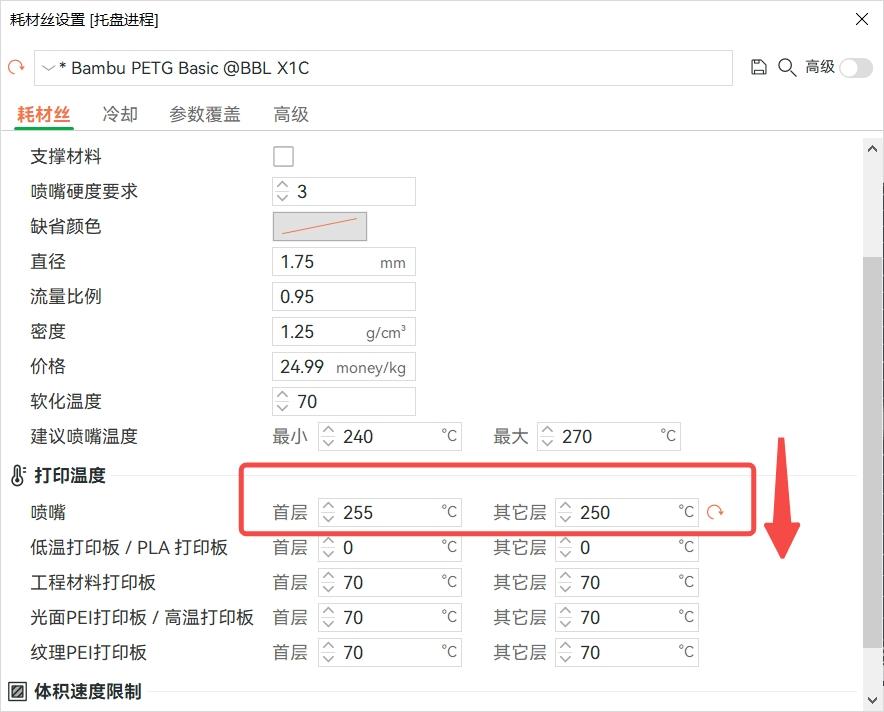This screenshot has height=712, width=884.
Task: Adjust the 工程材料打印板 其它层 stepper
Action: pyautogui.click(x=565, y=582)
